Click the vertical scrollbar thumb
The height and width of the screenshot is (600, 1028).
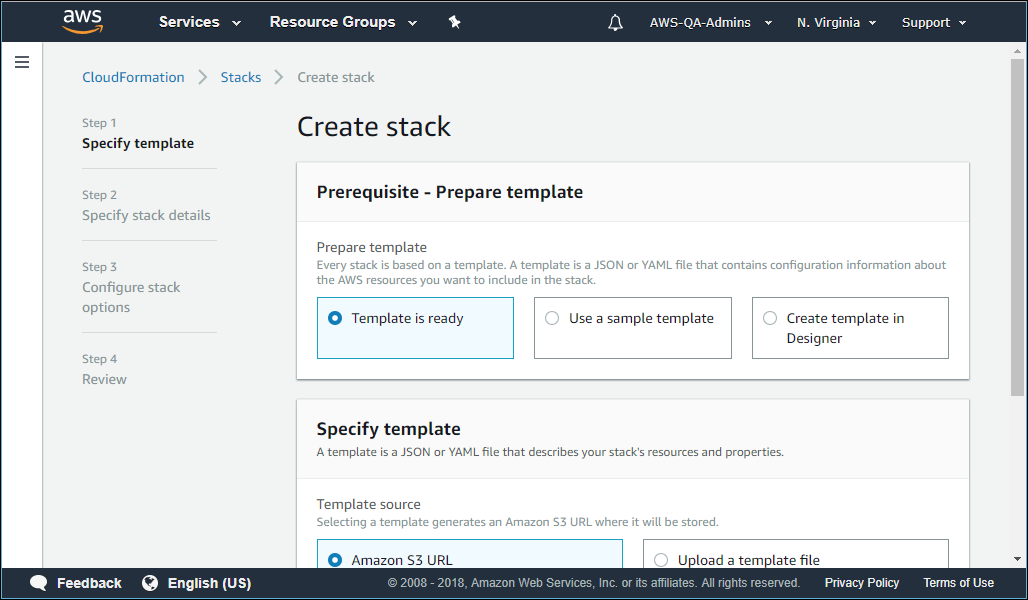coord(1018,228)
